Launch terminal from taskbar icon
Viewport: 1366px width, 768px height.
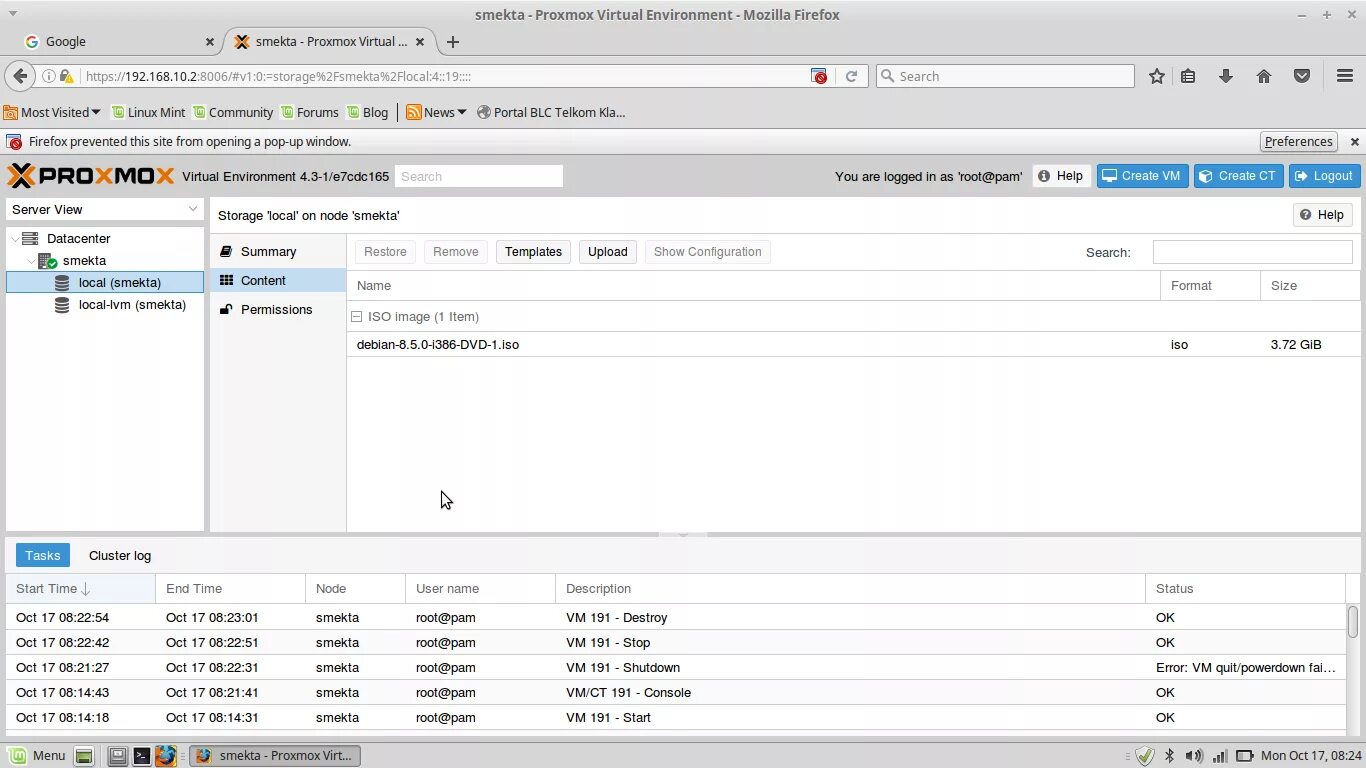point(141,756)
